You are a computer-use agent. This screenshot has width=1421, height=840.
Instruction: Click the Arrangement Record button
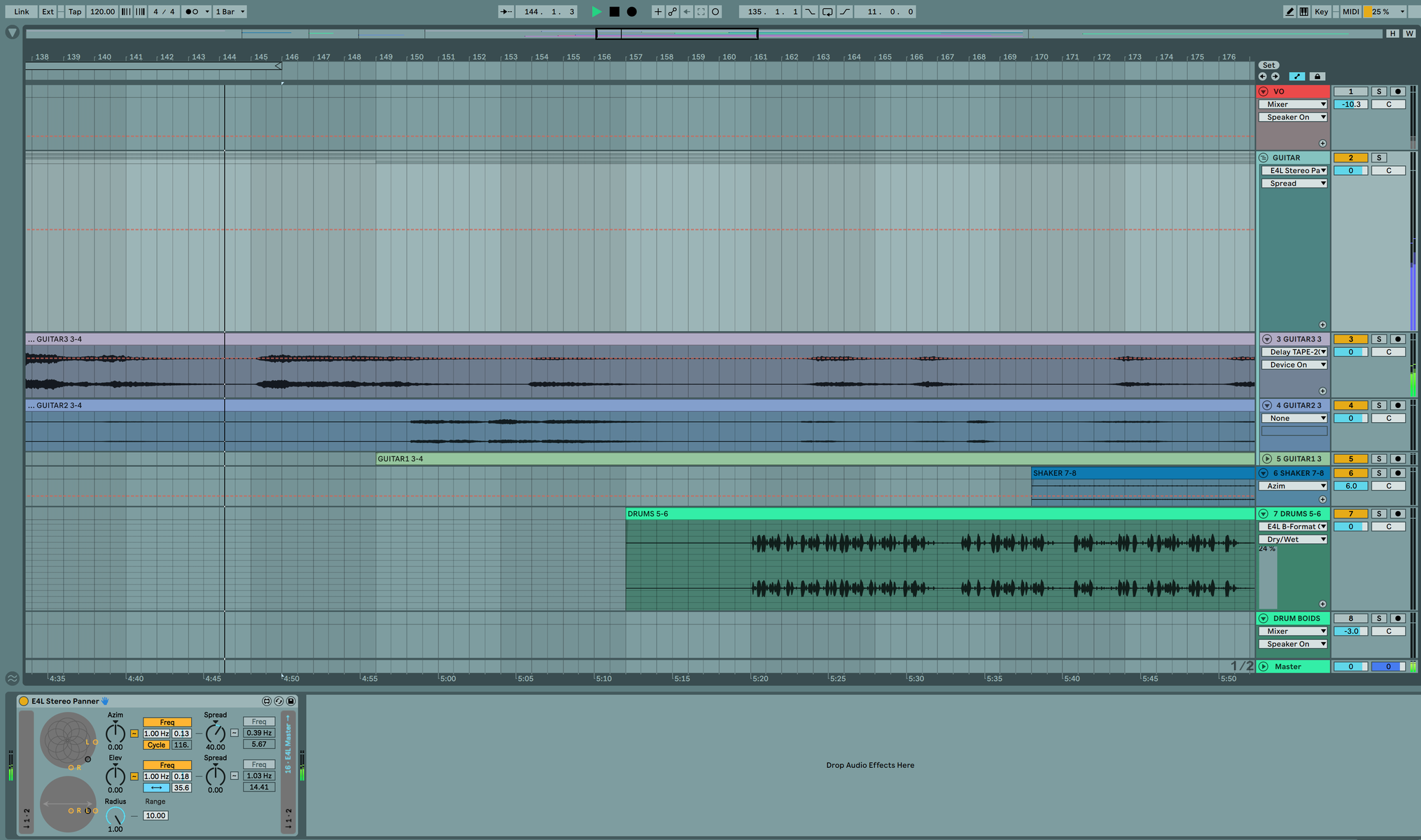pyautogui.click(x=631, y=11)
